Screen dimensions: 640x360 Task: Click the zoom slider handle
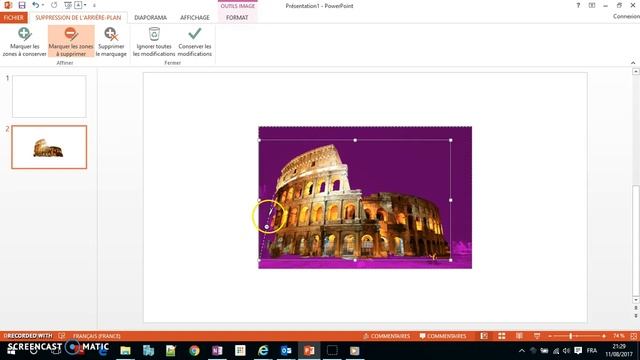(571, 336)
